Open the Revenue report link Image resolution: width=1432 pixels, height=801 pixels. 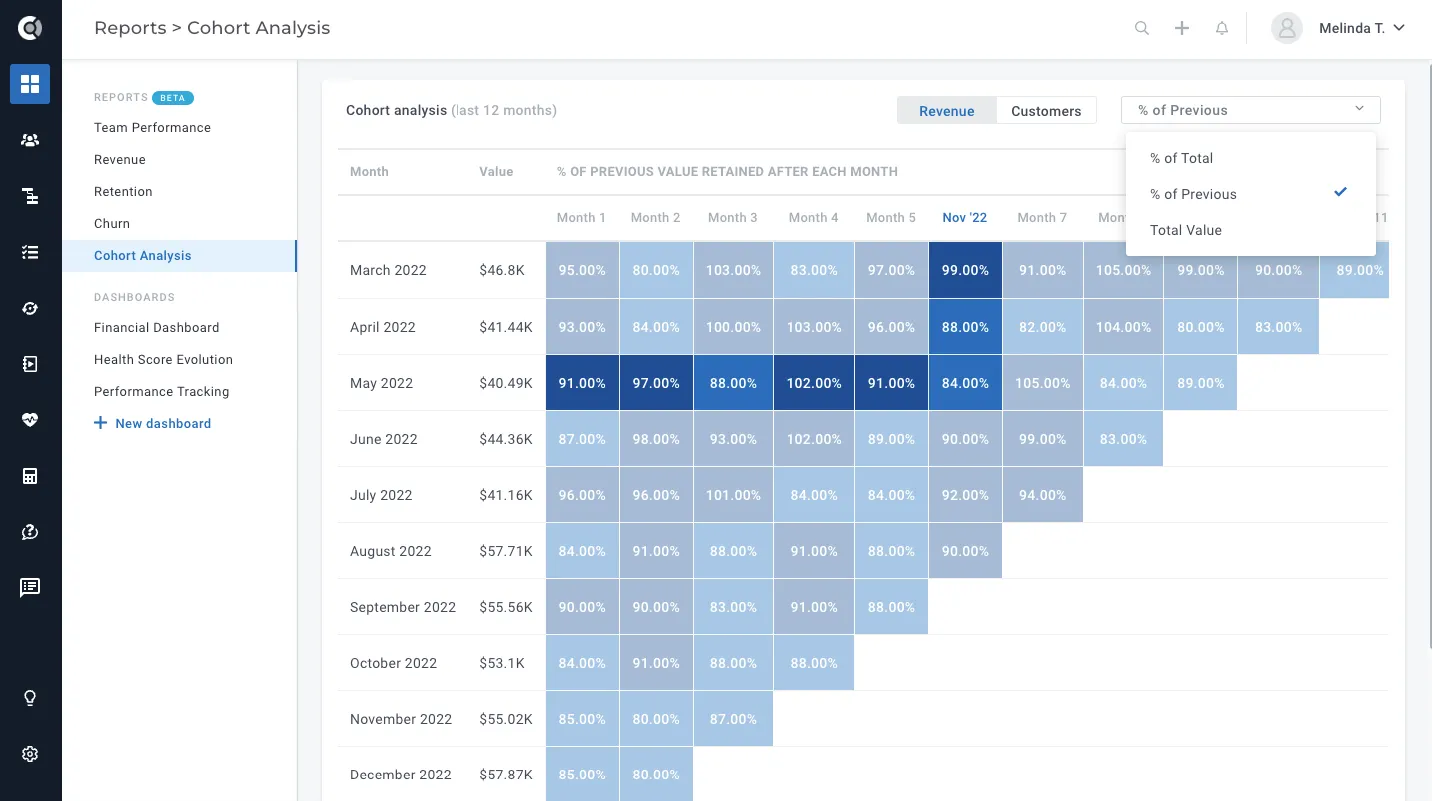[x=120, y=160]
